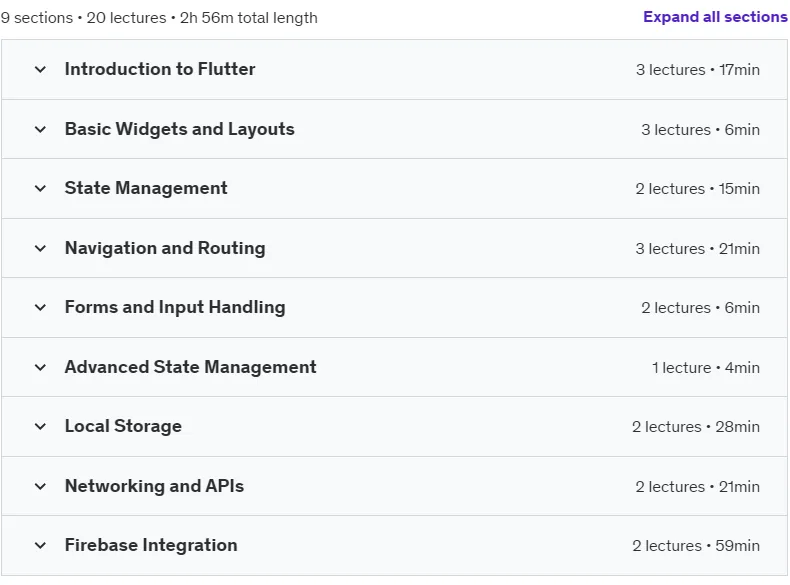Expand Forms and Input Handling chevron
This screenshot has width=790, height=585.
point(40,307)
